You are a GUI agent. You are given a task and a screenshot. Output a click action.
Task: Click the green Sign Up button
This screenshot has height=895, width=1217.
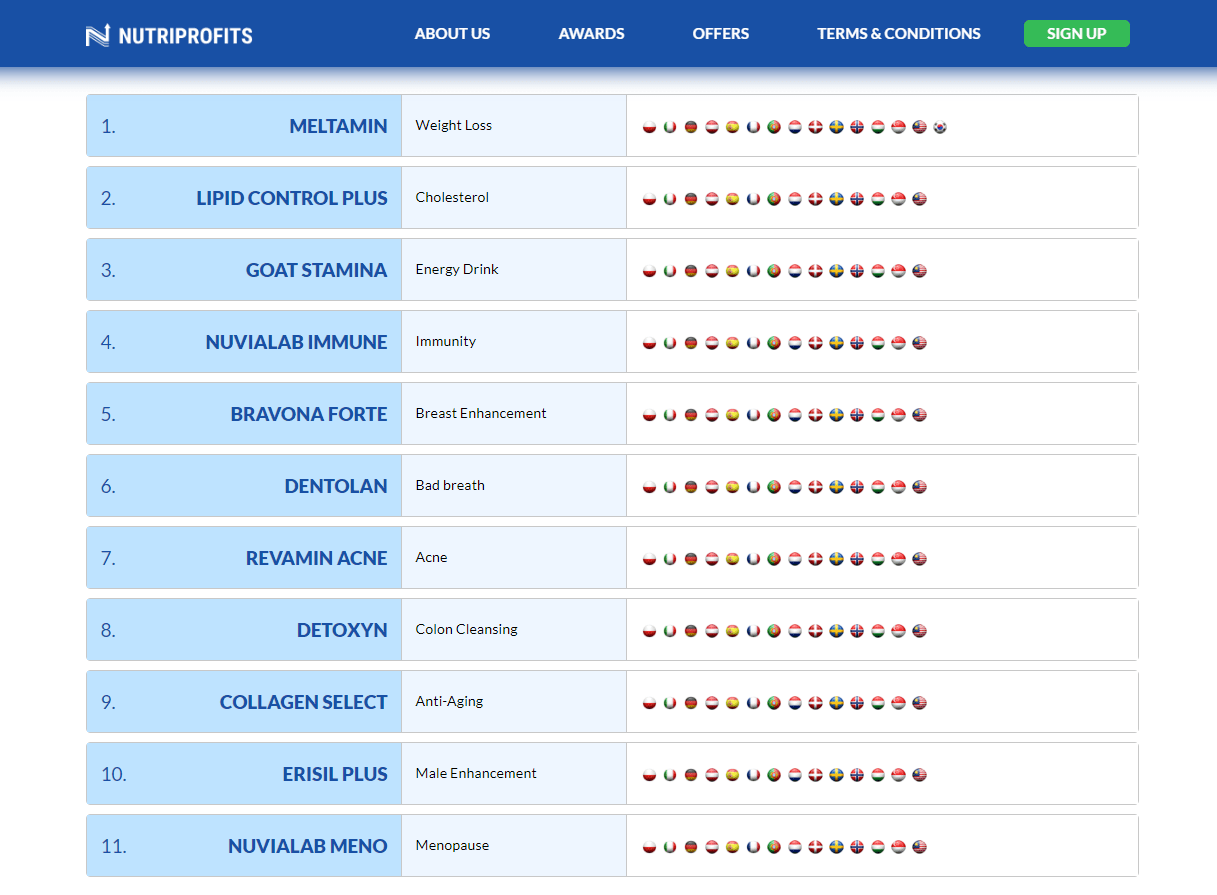1076,33
